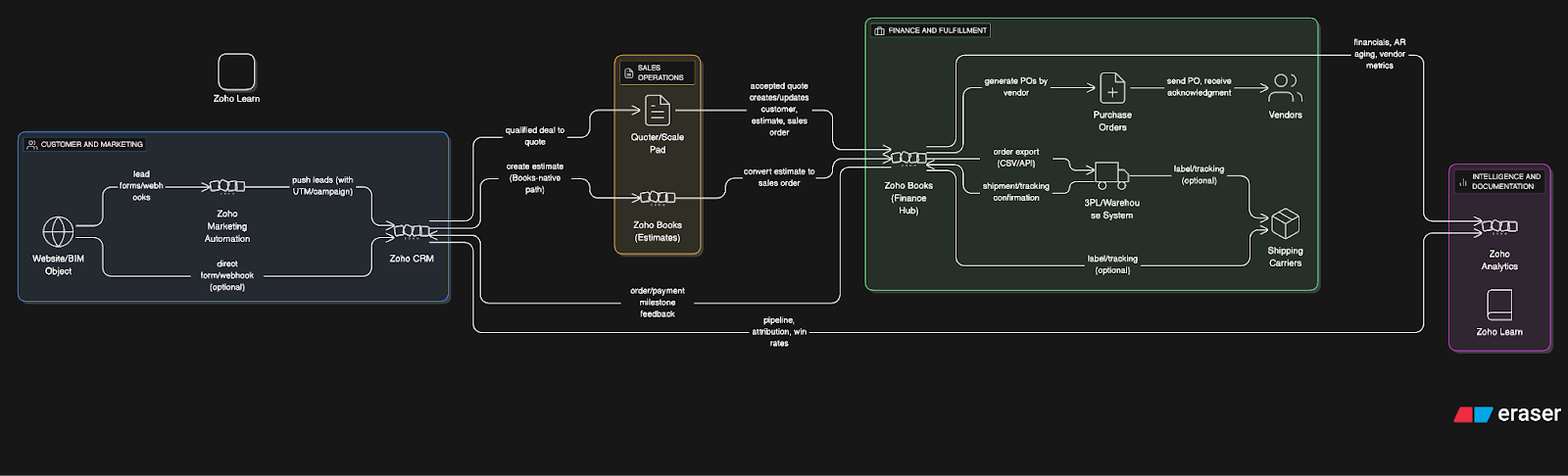
Task: Select the 'Shipping Carriers' node label
Action: pos(1286,257)
